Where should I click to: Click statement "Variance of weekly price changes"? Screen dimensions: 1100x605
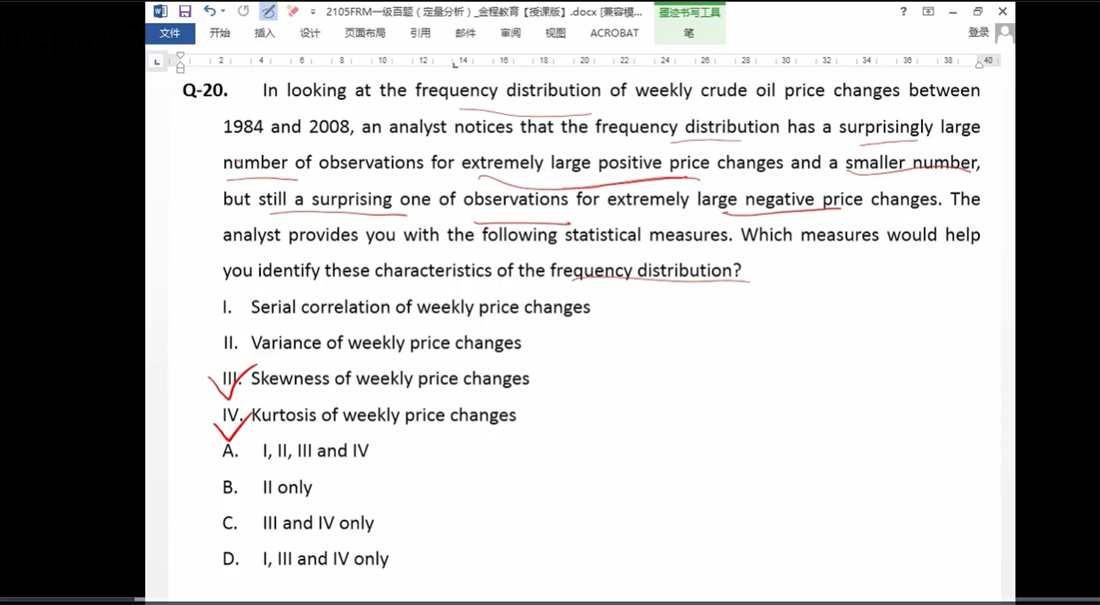point(386,343)
